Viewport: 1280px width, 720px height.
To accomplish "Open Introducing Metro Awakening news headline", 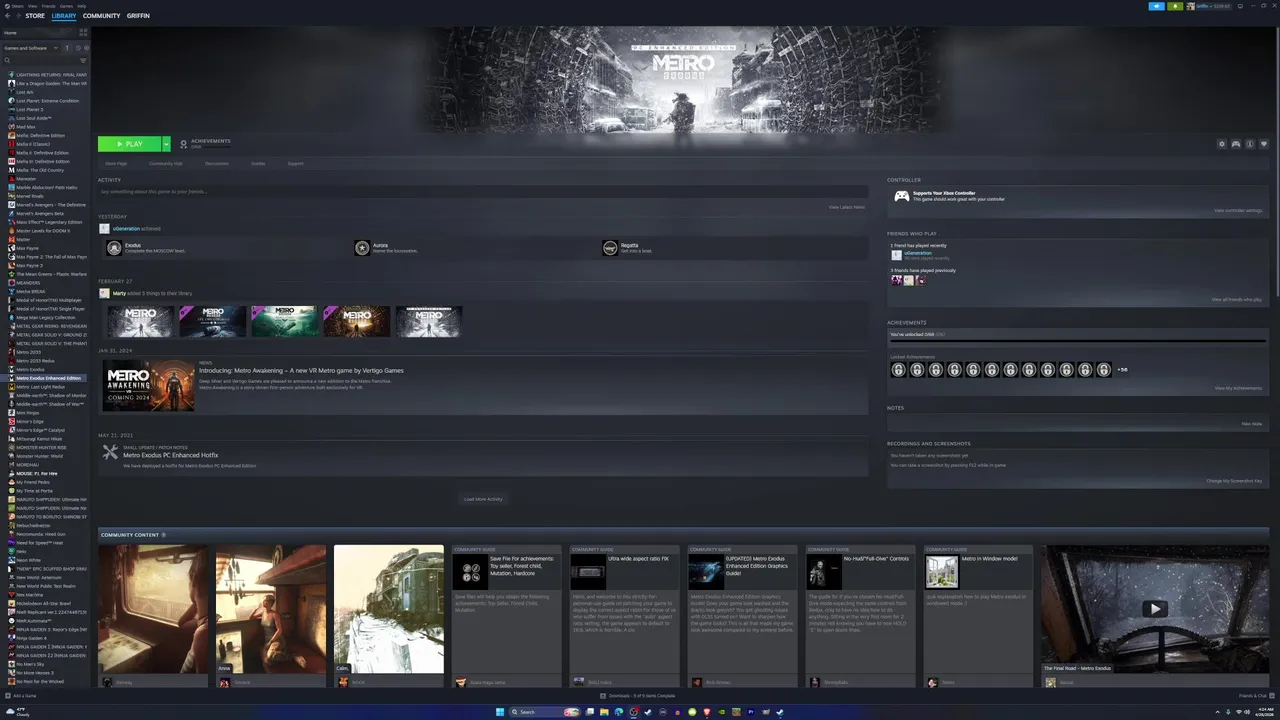I will tap(301, 370).
